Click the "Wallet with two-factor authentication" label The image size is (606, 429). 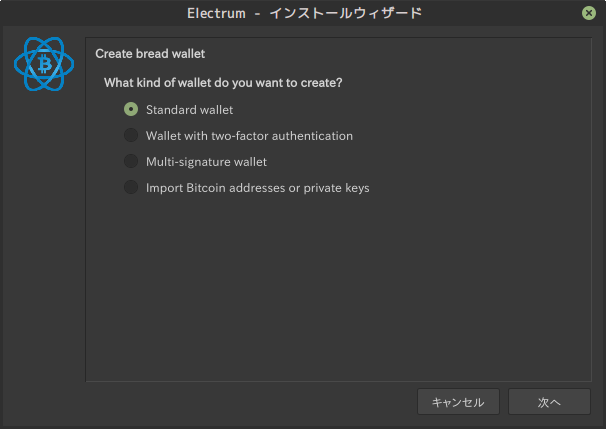tap(249, 135)
